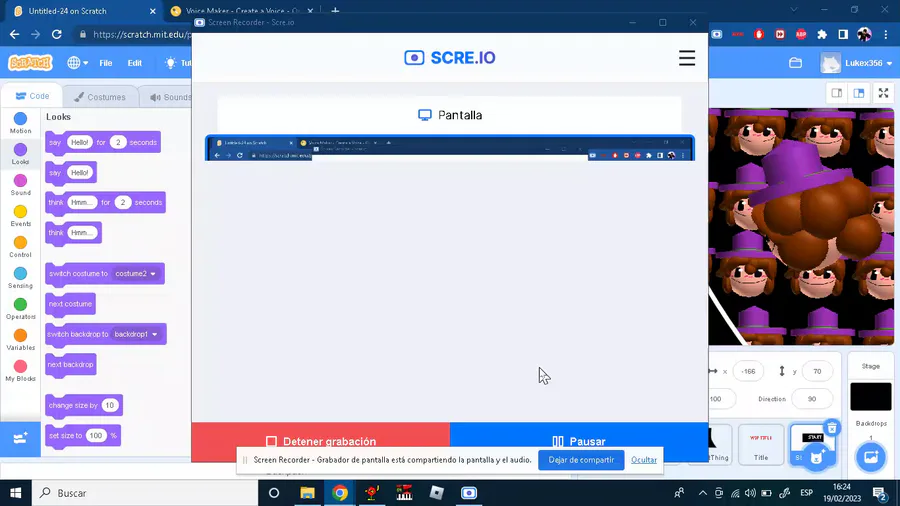900x506 pixels.
Task: Click the AdBlock Plus extension icon
Action: [801, 34]
